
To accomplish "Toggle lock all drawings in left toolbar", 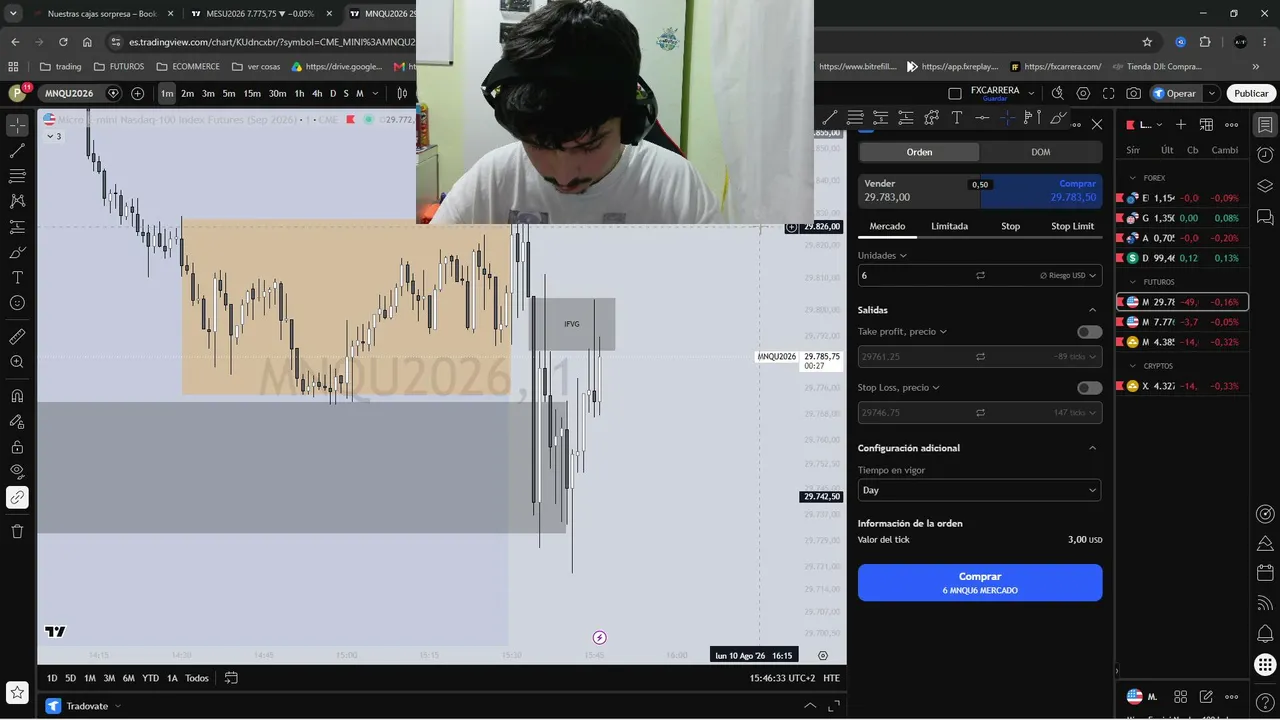I will (17, 447).
